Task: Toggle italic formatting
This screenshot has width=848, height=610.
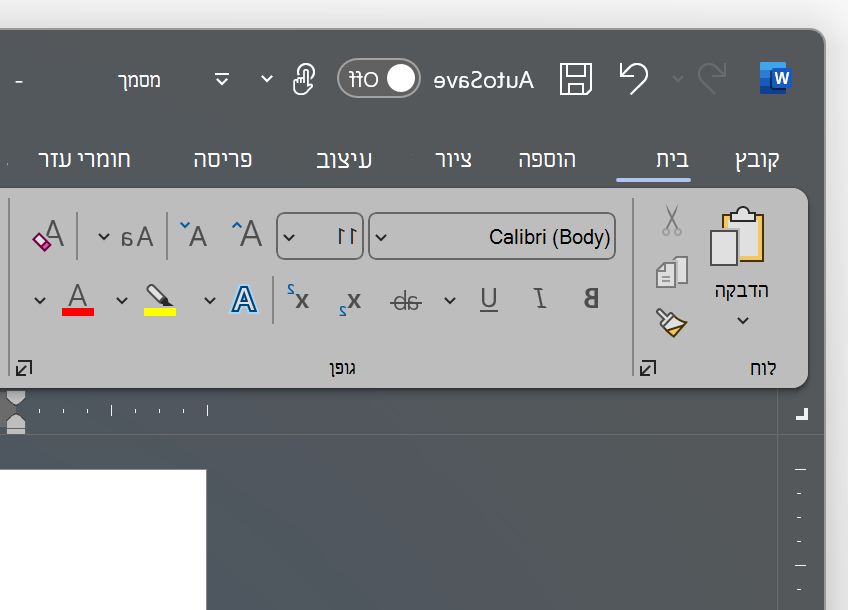Action: pyautogui.click(x=540, y=299)
